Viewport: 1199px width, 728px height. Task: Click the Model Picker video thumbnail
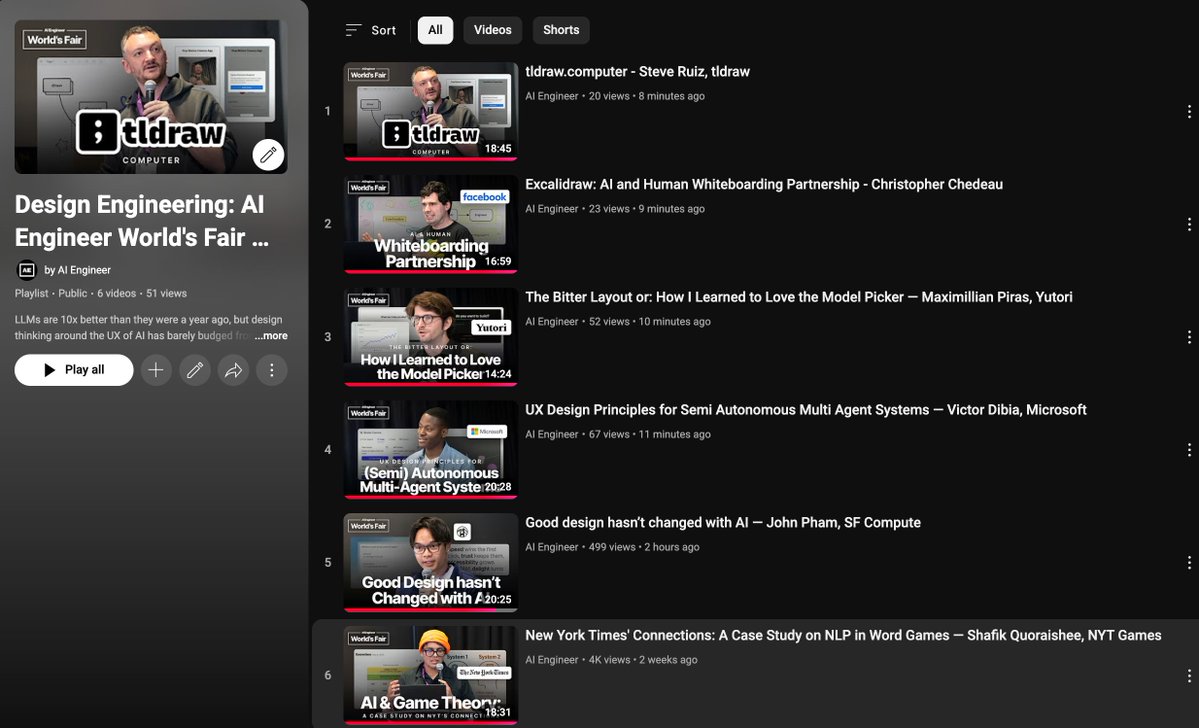click(431, 337)
